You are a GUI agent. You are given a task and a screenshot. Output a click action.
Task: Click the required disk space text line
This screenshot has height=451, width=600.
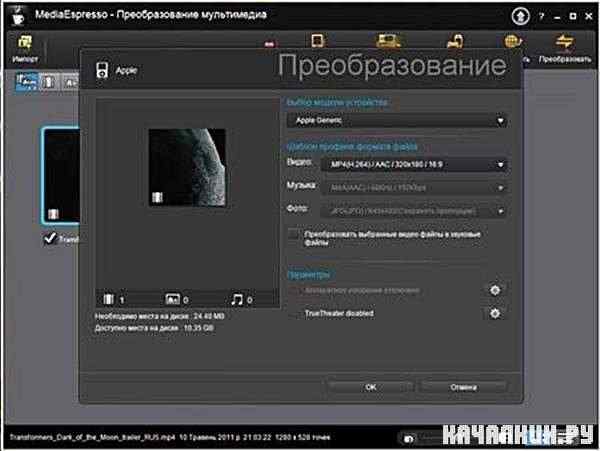pyautogui.click(x=160, y=316)
